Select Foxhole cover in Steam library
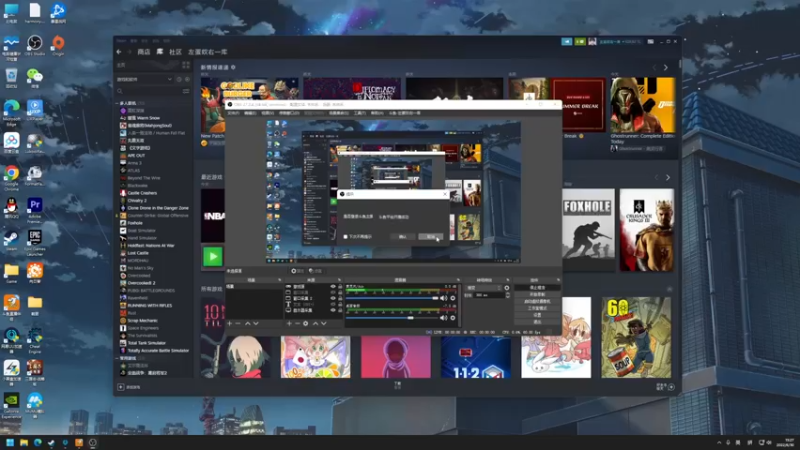Viewport: 800px width, 450px height. click(x=588, y=230)
